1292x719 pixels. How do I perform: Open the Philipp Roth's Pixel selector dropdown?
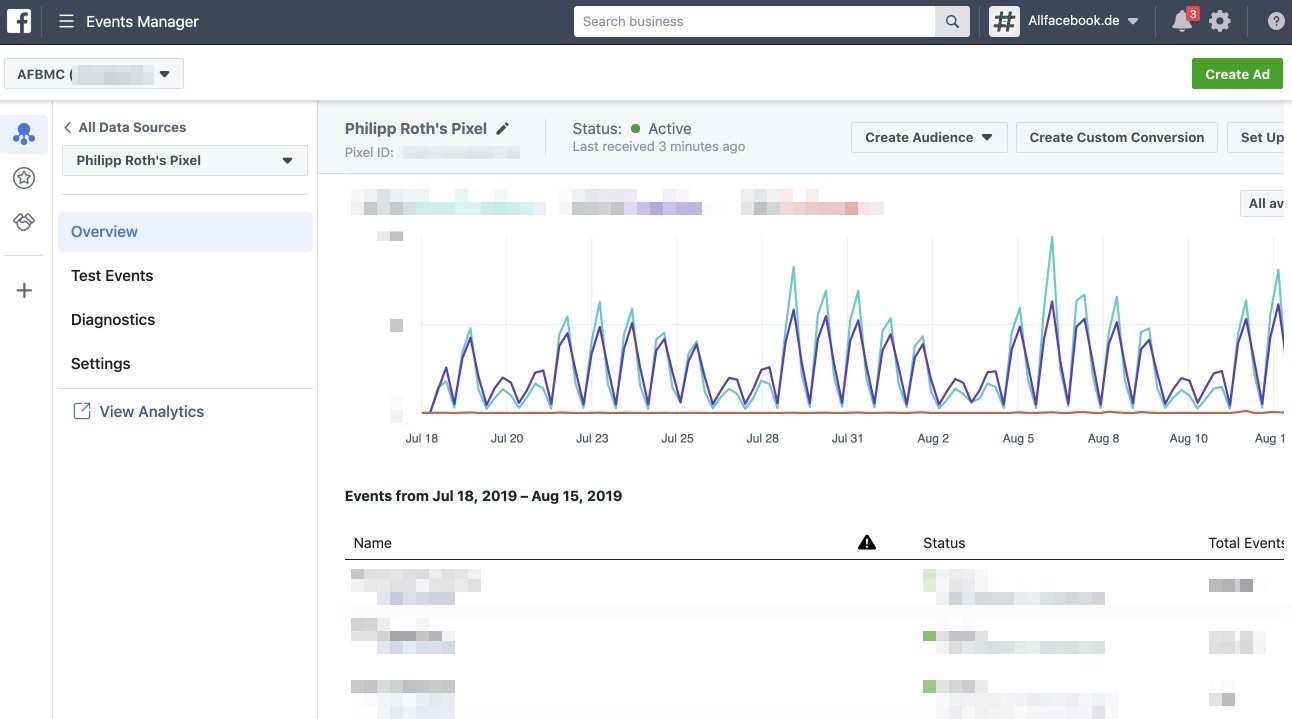tap(185, 160)
